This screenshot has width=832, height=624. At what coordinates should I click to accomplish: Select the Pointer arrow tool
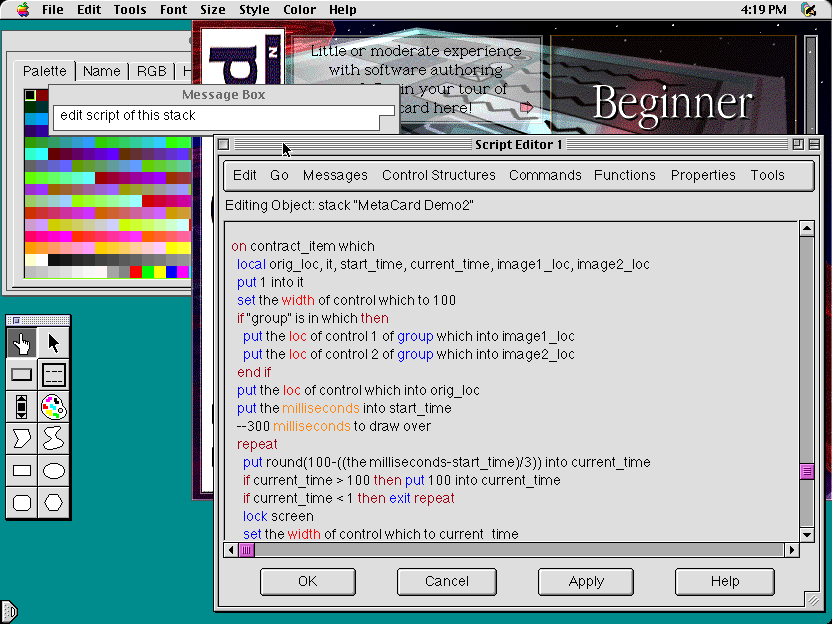point(54,343)
